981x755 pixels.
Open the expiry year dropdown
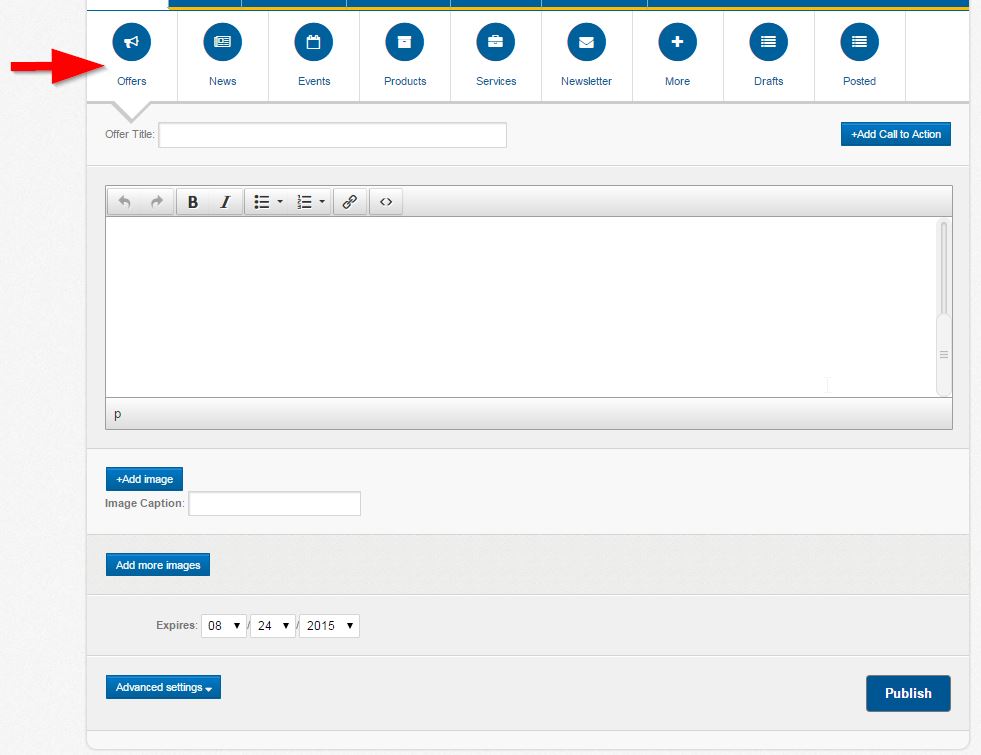point(330,626)
